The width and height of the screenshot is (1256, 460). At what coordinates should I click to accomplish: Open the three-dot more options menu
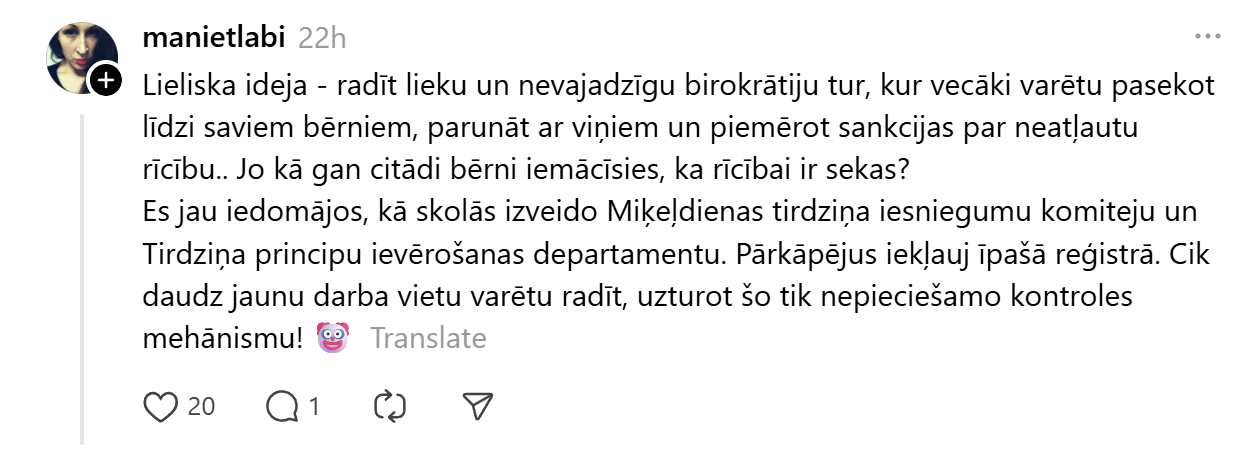1208,38
